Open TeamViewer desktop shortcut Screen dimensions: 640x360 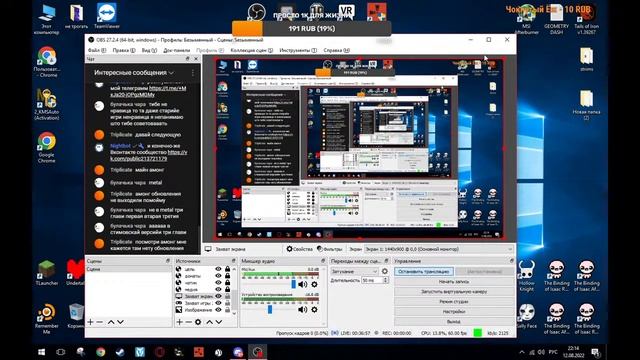tap(107, 16)
